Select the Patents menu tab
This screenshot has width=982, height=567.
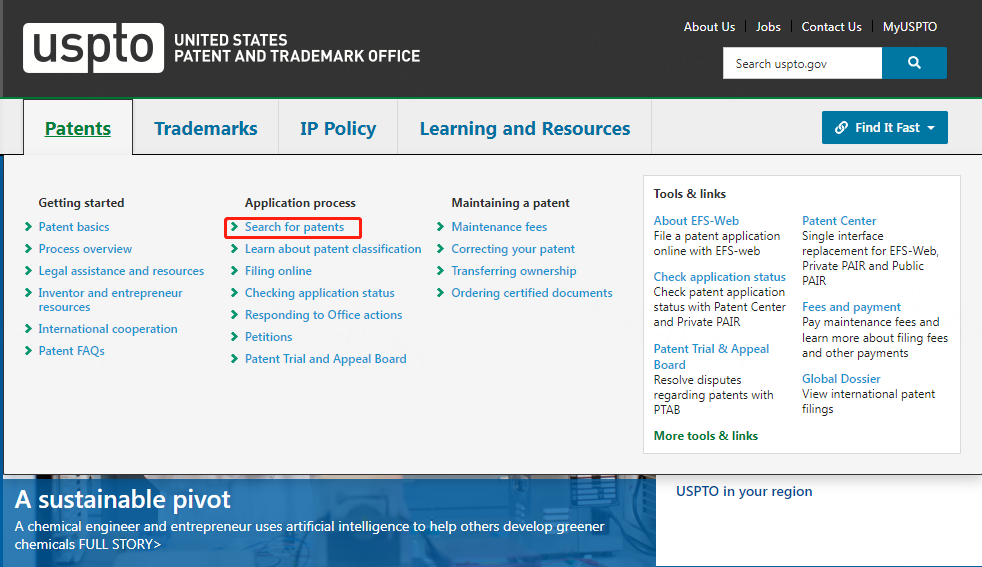point(78,128)
